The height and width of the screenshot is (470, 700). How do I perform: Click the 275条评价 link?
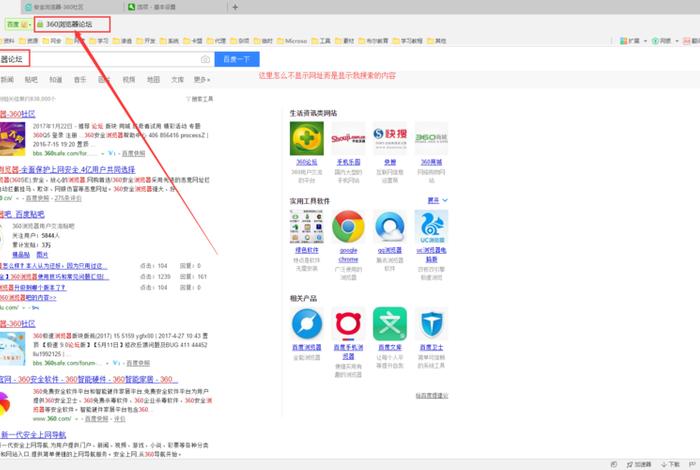(68, 198)
